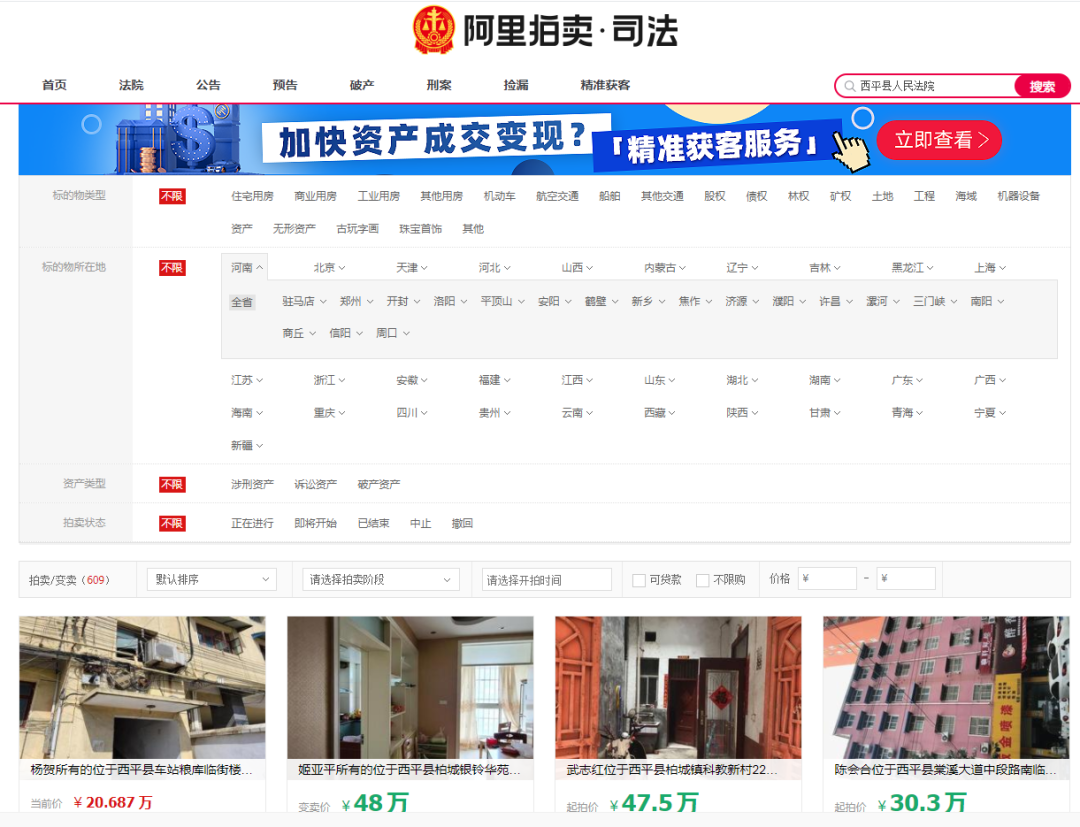Select the 全省 option under 河南
Viewport: 1080px width, 827px height.
pos(242,302)
